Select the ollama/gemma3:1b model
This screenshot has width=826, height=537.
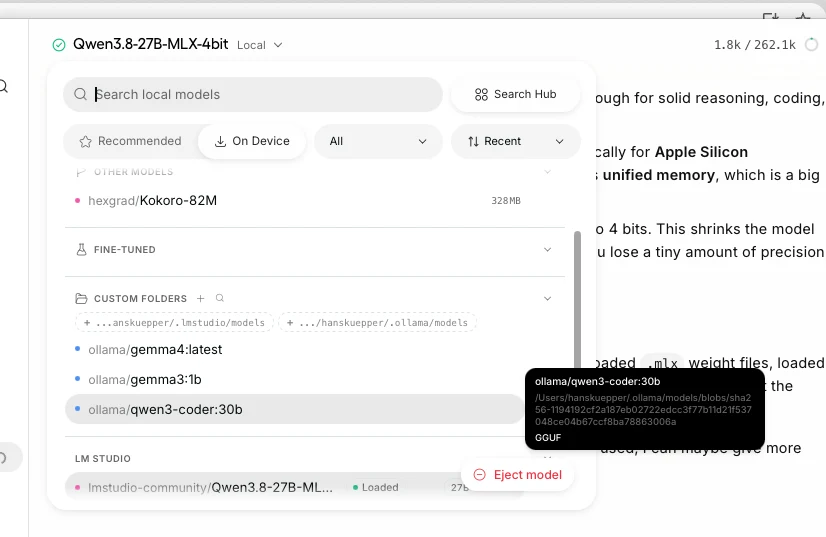tap(295, 379)
